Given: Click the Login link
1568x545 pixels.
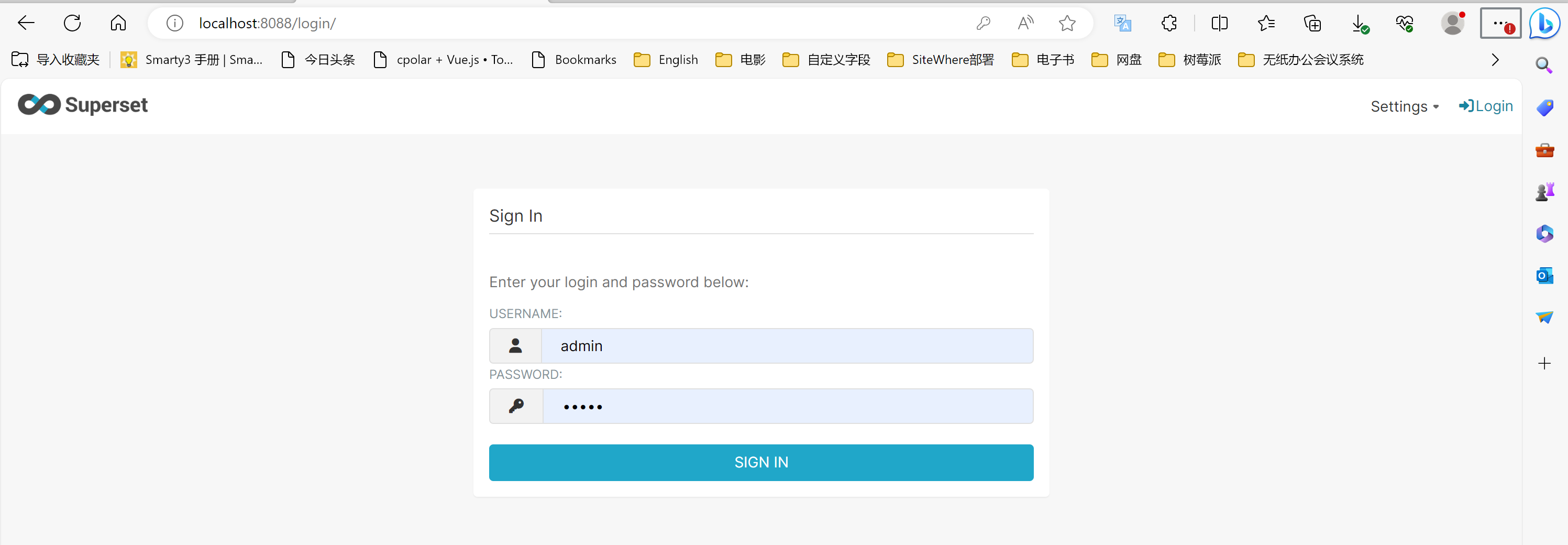Looking at the screenshot, I should click(x=1486, y=106).
